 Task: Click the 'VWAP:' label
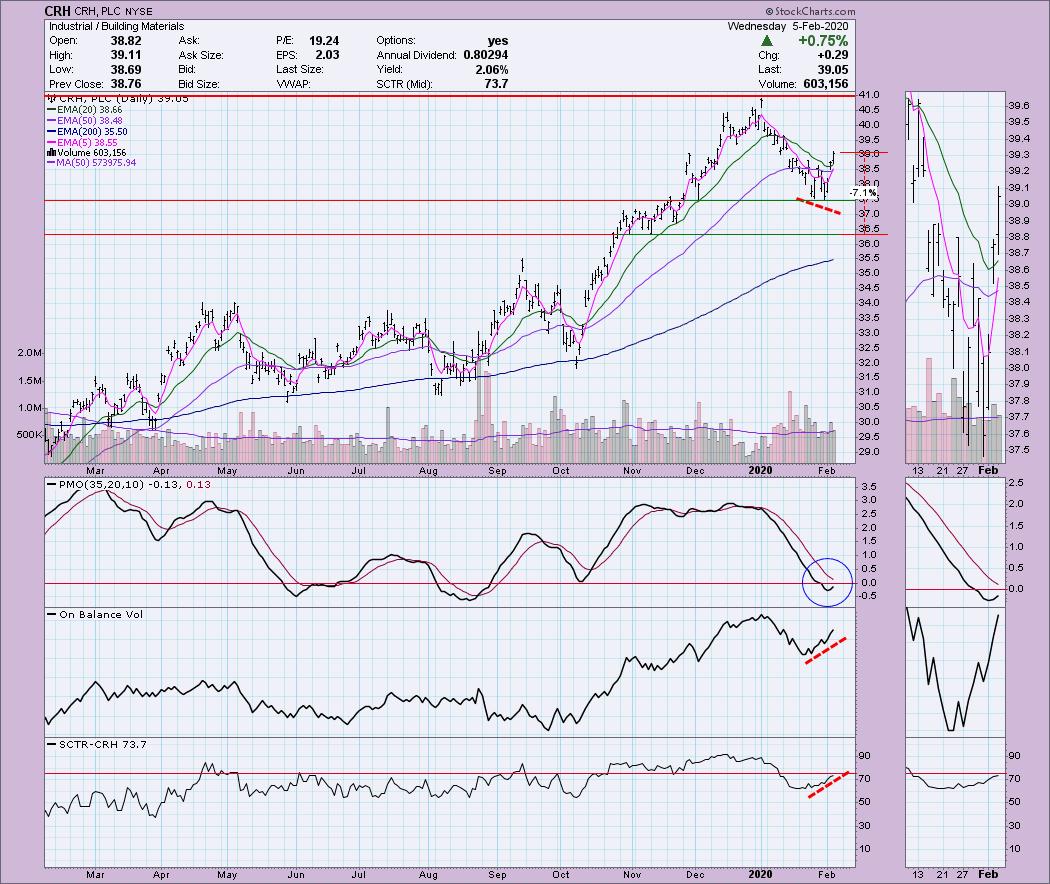293,84
